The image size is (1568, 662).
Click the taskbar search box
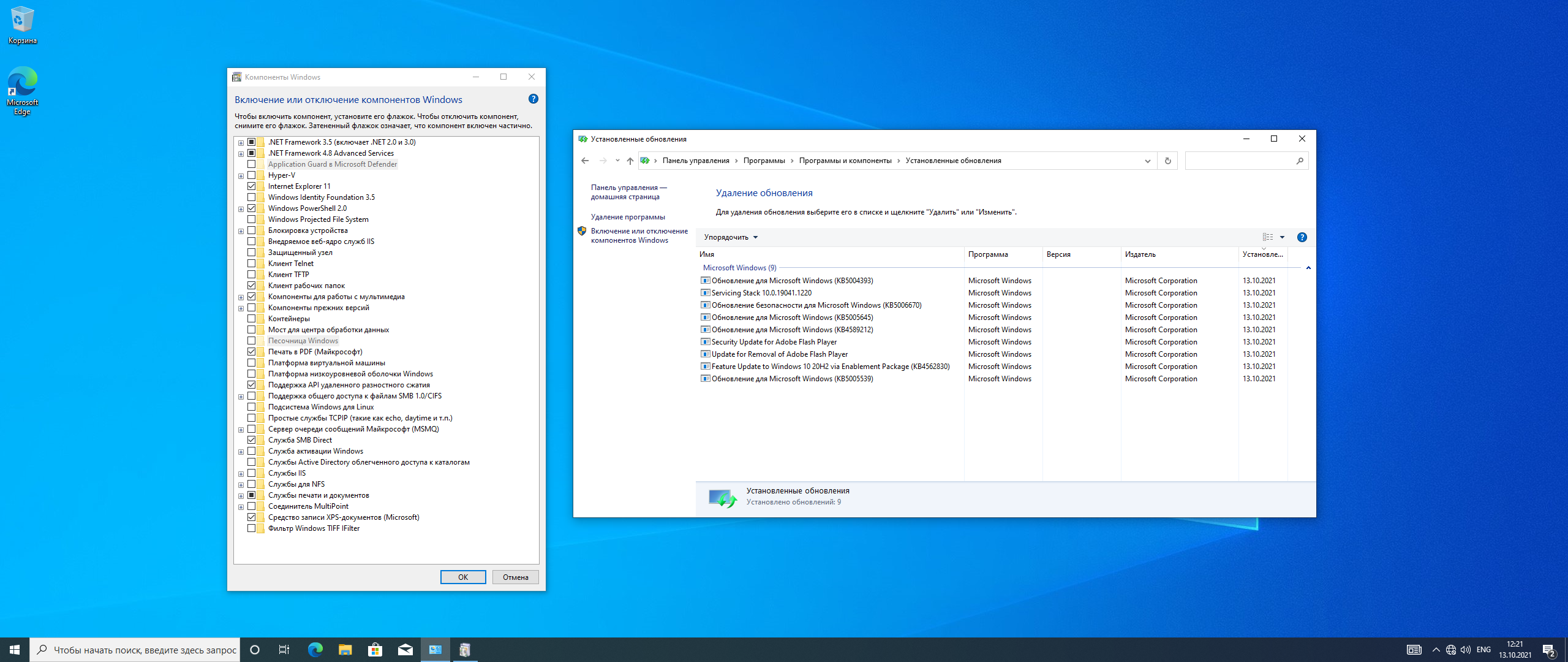point(135,650)
